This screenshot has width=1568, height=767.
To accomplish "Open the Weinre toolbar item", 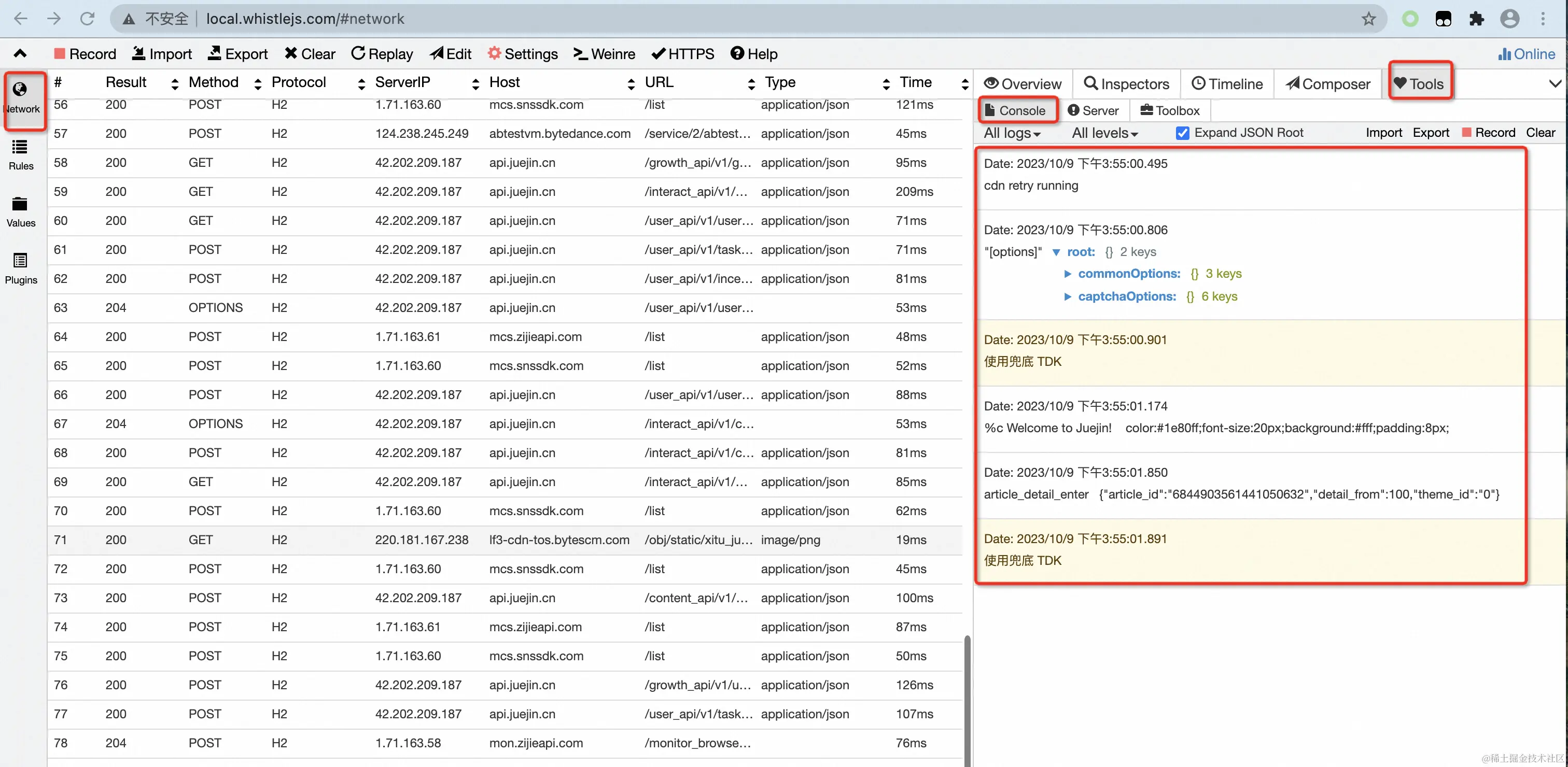I will [604, 53].
